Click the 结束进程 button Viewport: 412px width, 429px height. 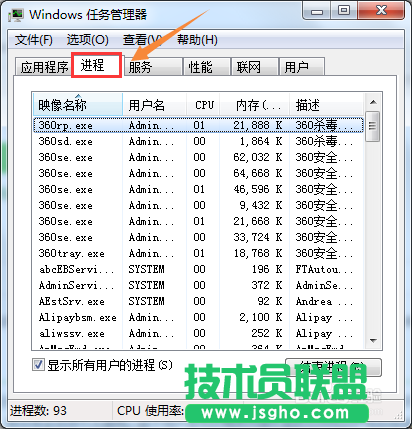[333, 368]
